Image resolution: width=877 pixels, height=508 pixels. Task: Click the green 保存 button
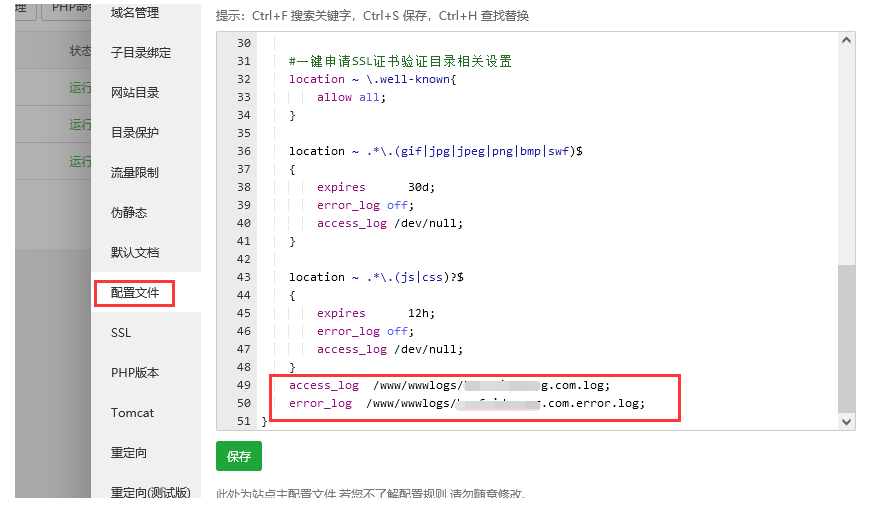(x=239, y=457)
